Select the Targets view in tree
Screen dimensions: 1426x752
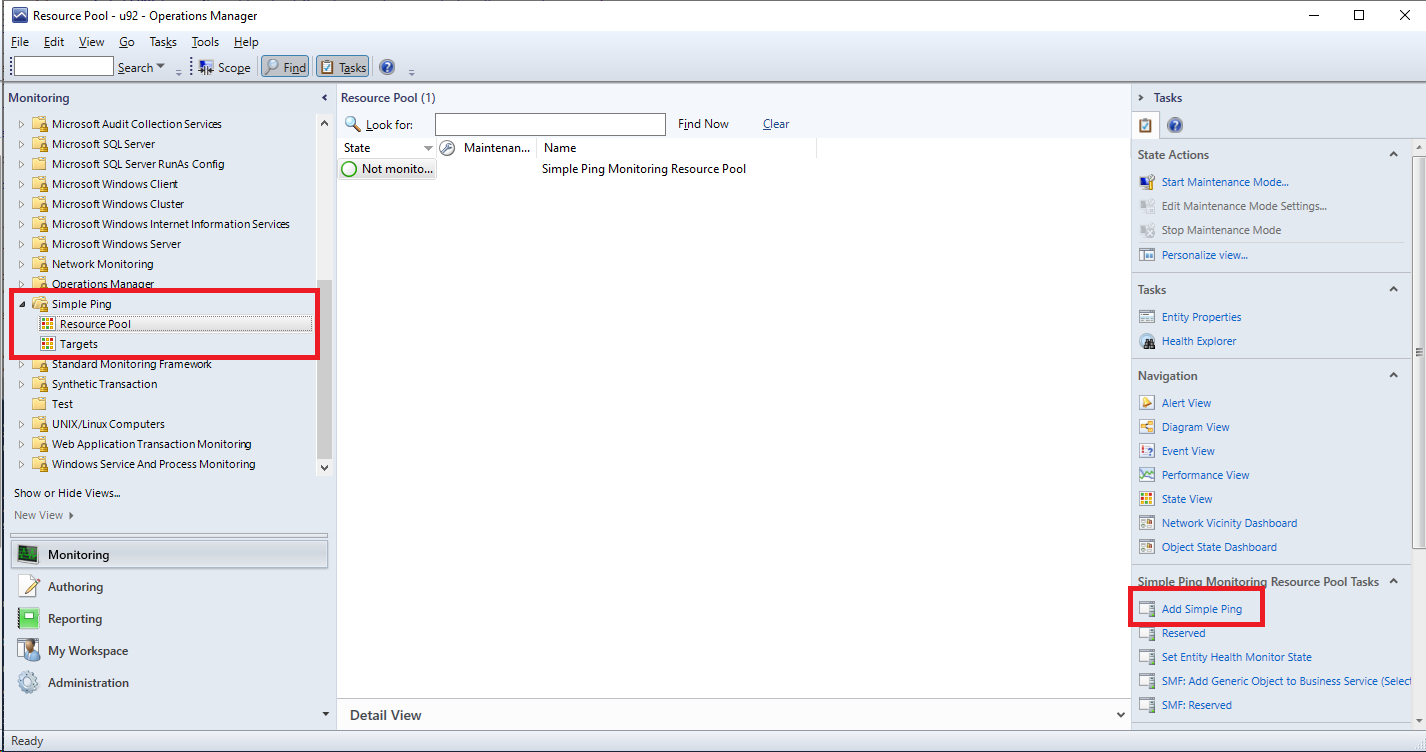pyautogui.click(x=78, y=344)
